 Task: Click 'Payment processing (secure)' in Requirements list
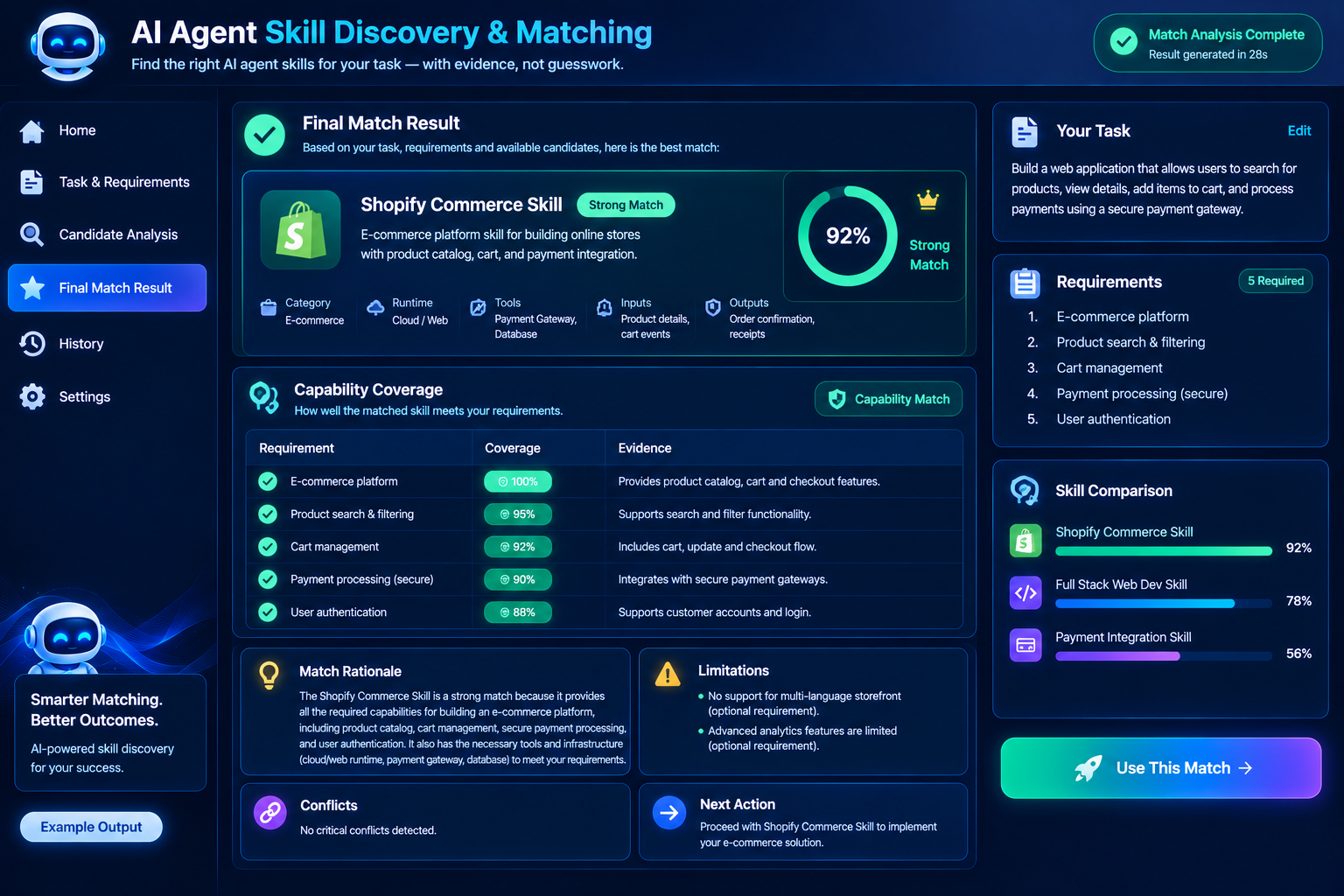(x=1142, y=394)
